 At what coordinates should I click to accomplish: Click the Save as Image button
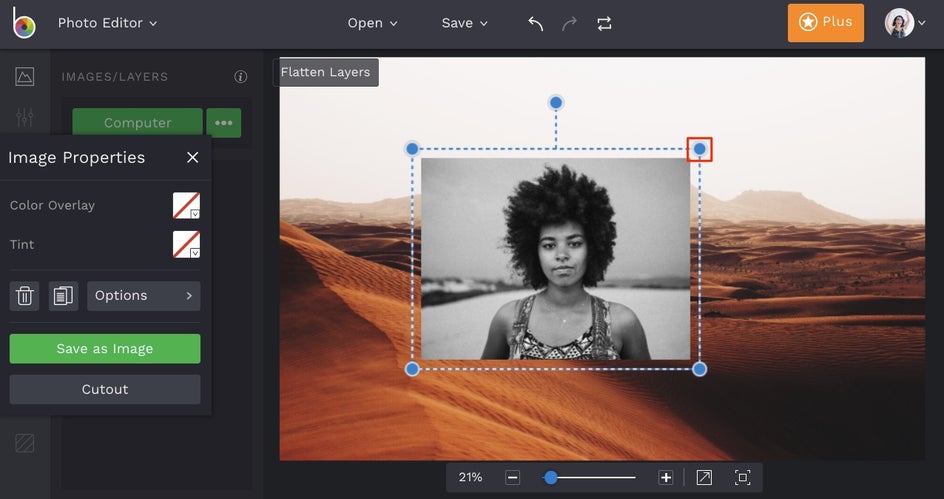coord(105,349)
